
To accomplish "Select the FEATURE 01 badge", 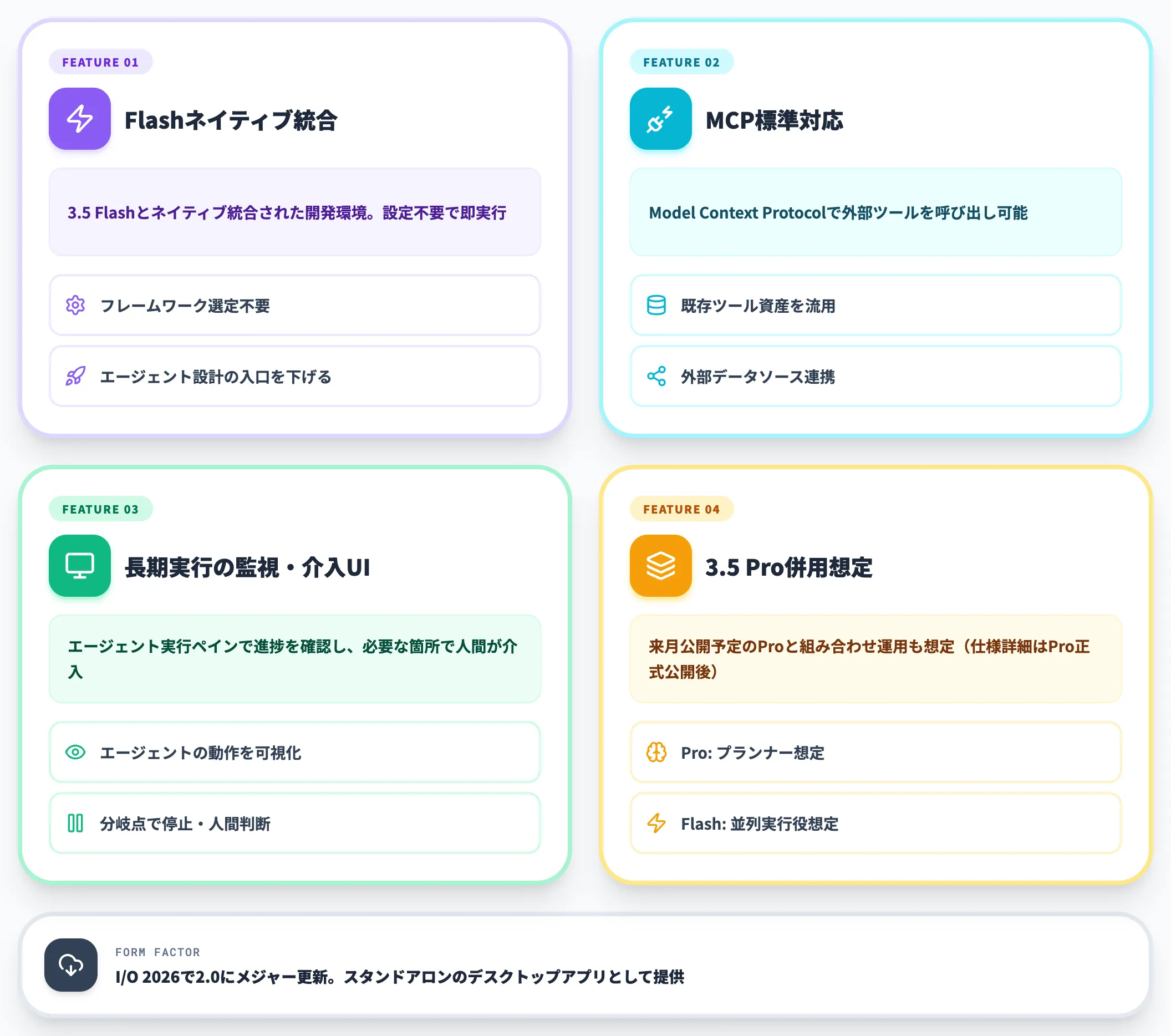I will 100,62.
